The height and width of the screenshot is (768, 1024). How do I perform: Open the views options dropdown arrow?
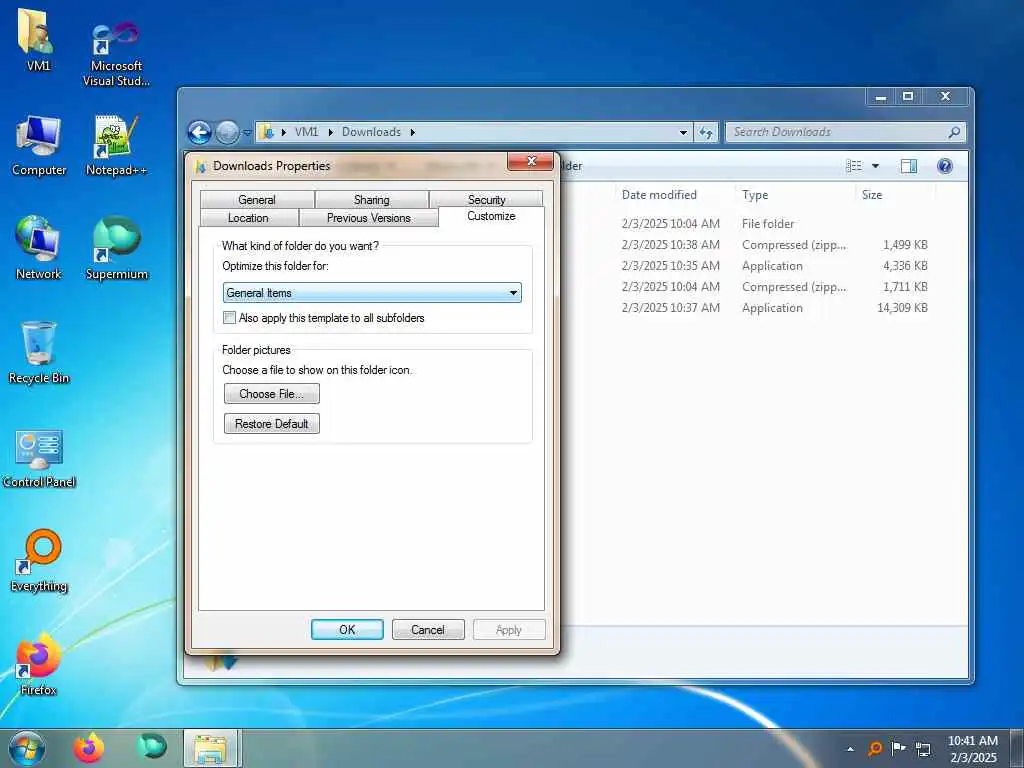click(875, 166)
